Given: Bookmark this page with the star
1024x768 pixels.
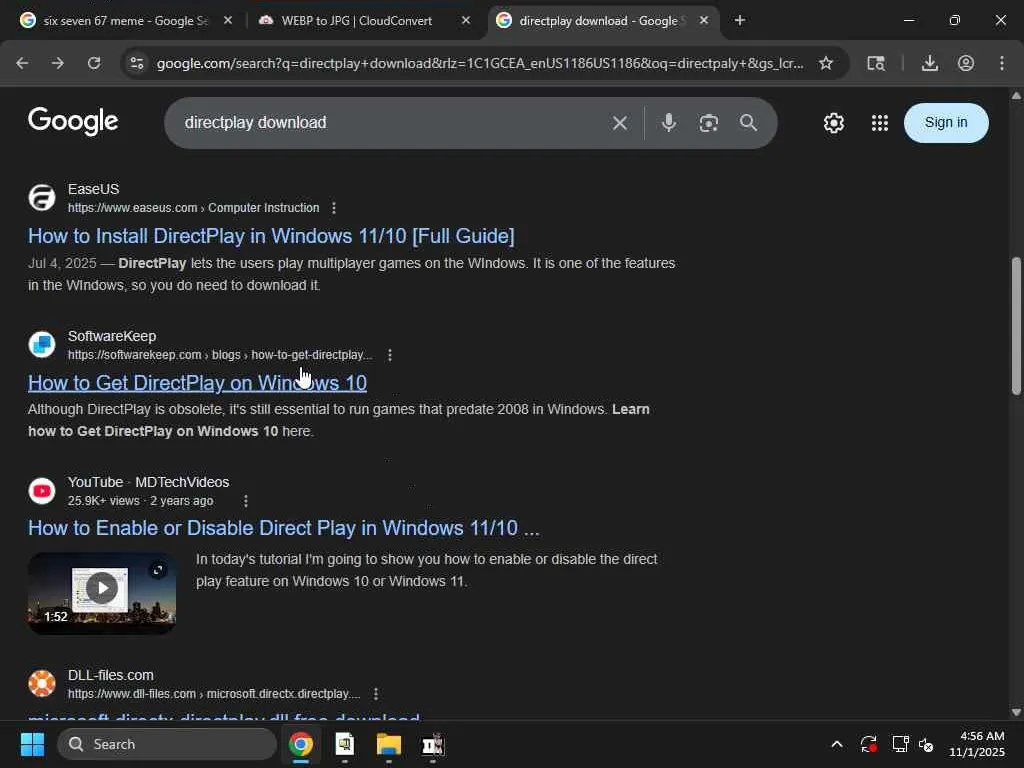Looking at the screenshot, I should (x=826, y=63).
